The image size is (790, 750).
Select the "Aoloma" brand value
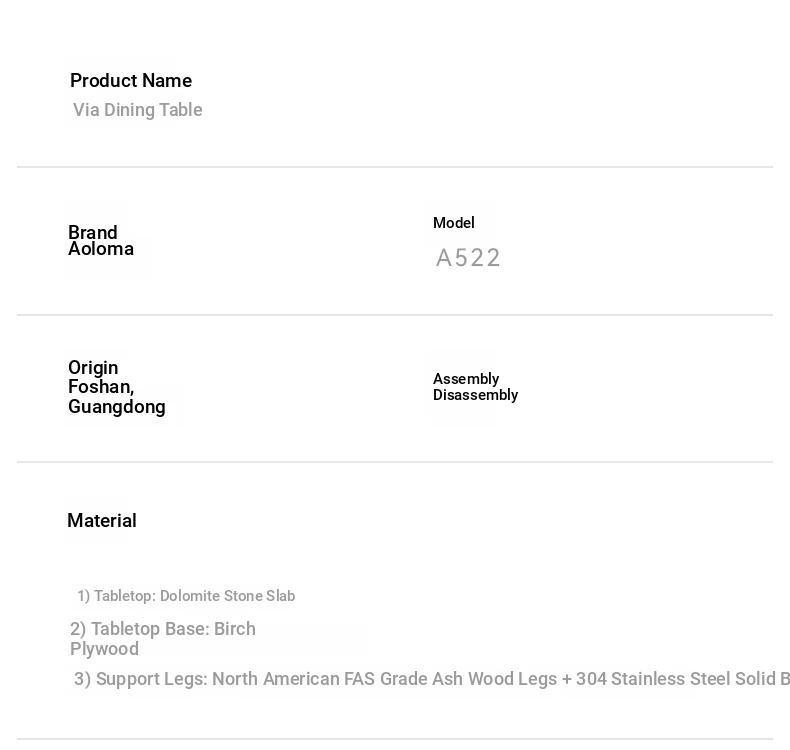tap(101, 249)
